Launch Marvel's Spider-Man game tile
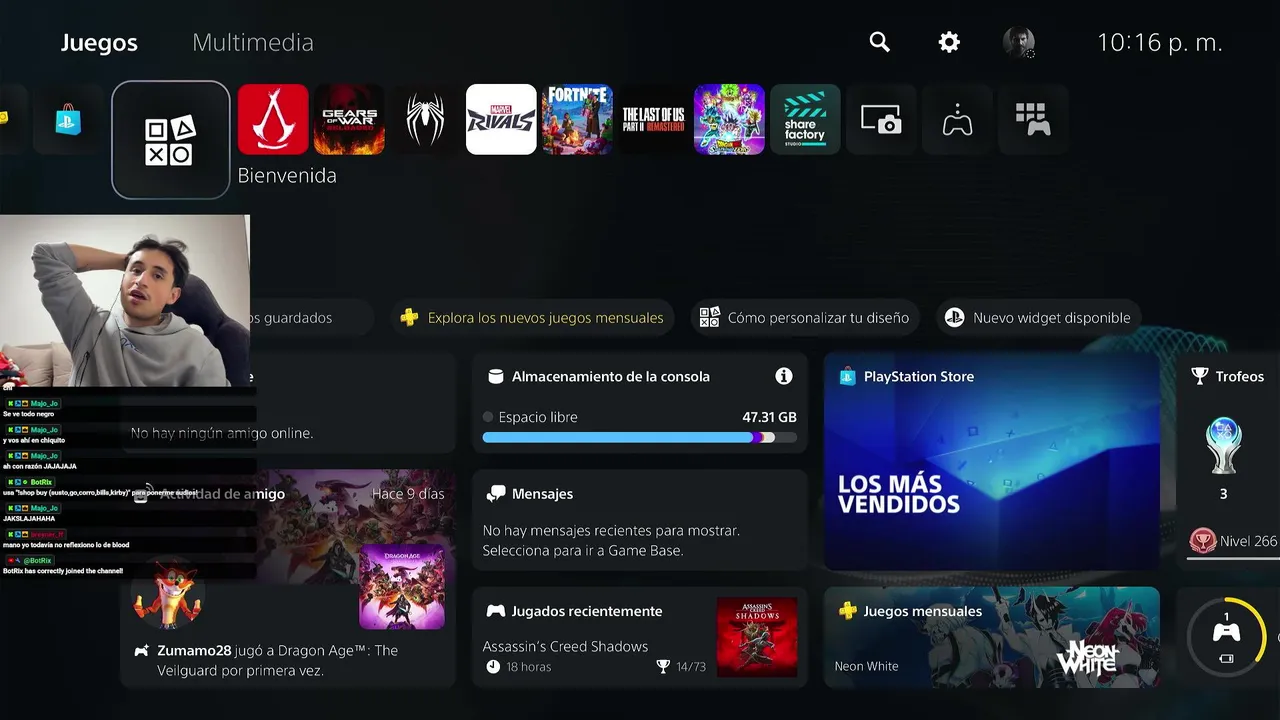Image resolution: width=1280 pixels, height=720 pixels. [425, 120]
